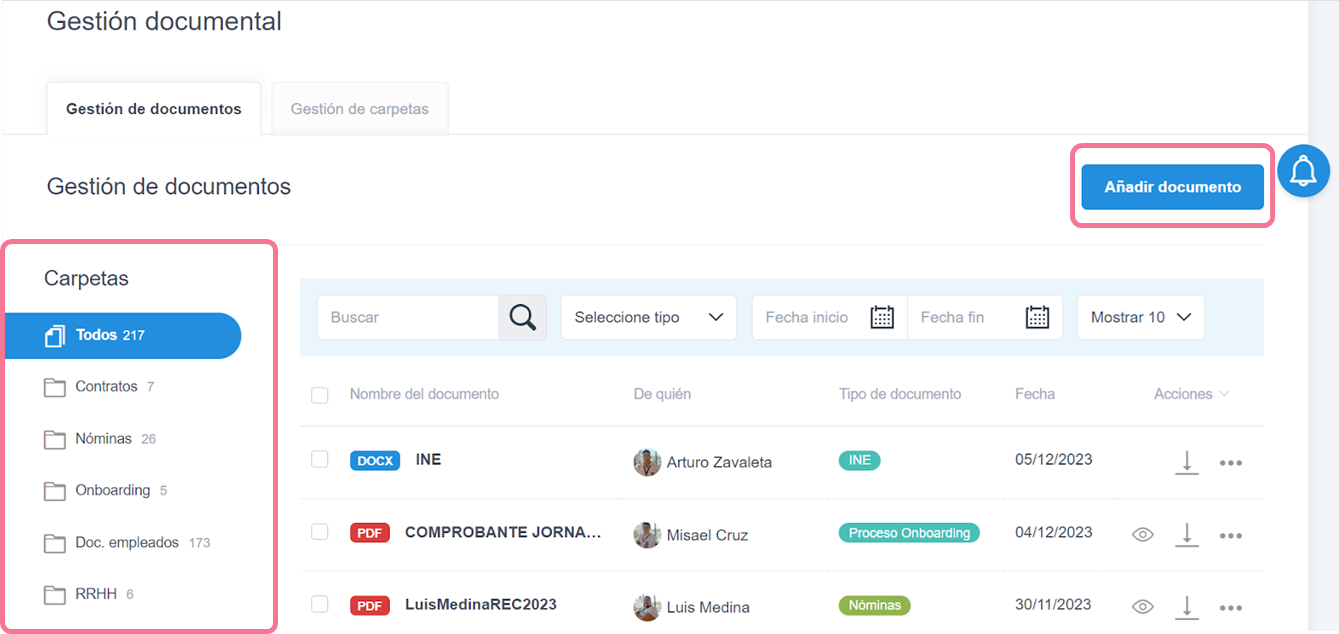1339x634 pixels.
Task: Expand the Seleccione tipo dropdown
Action: click(648, 317)
